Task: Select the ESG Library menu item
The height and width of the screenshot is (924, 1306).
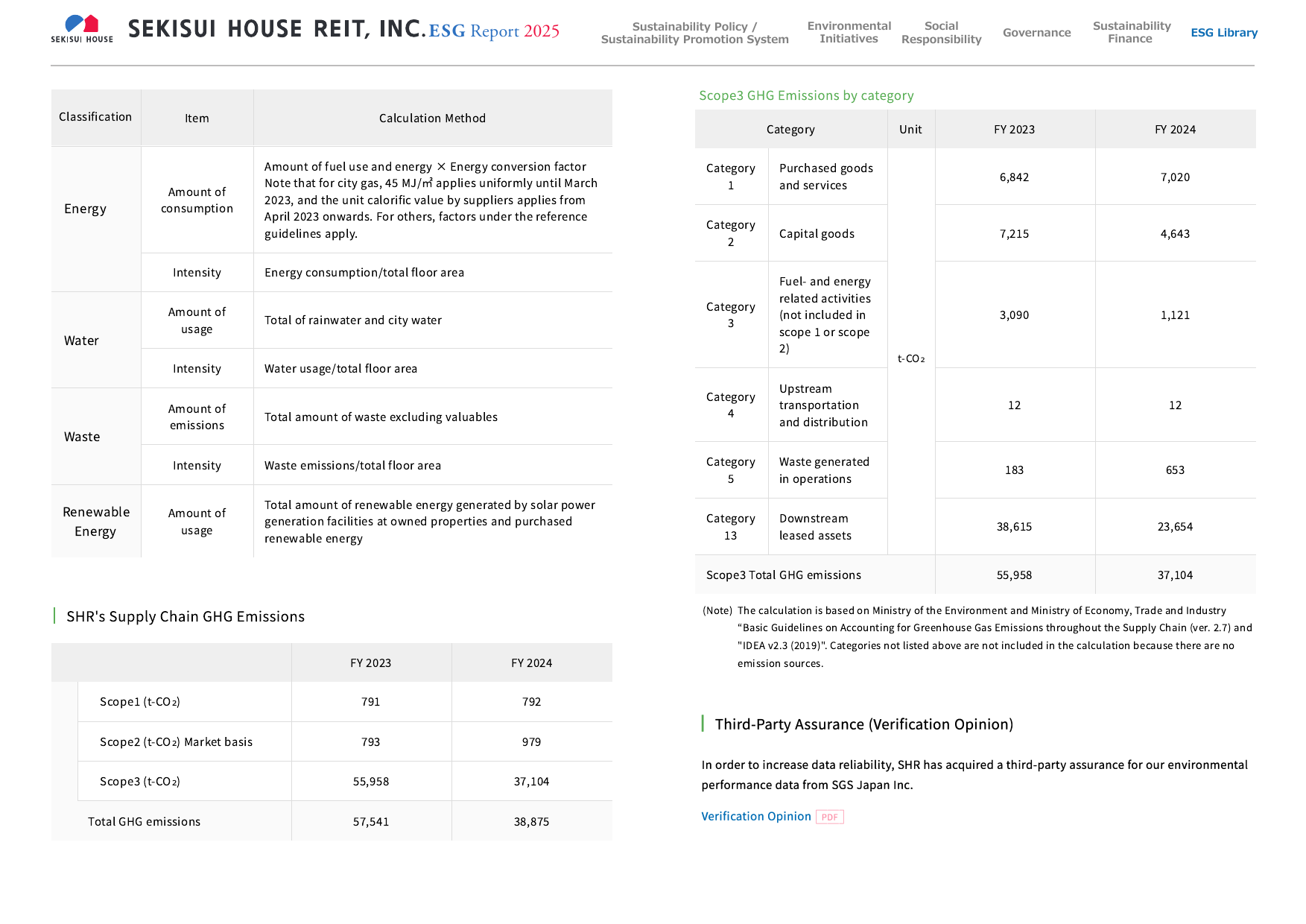Action: click(1223, 33)
